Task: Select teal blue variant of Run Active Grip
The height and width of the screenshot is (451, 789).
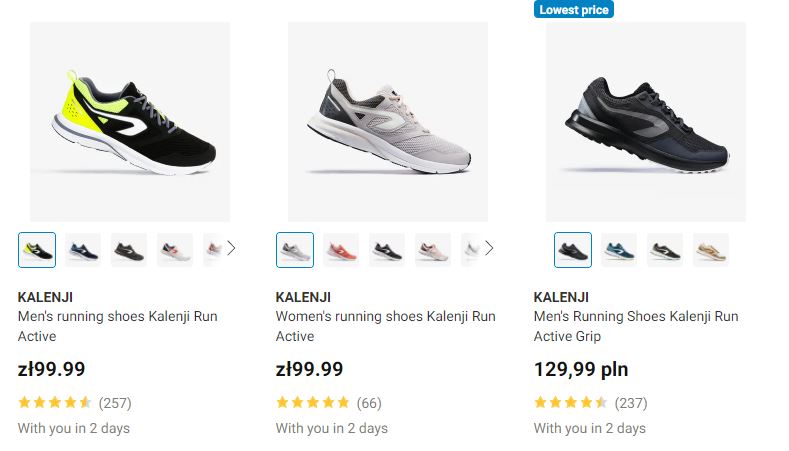Action: click(619, 249)
